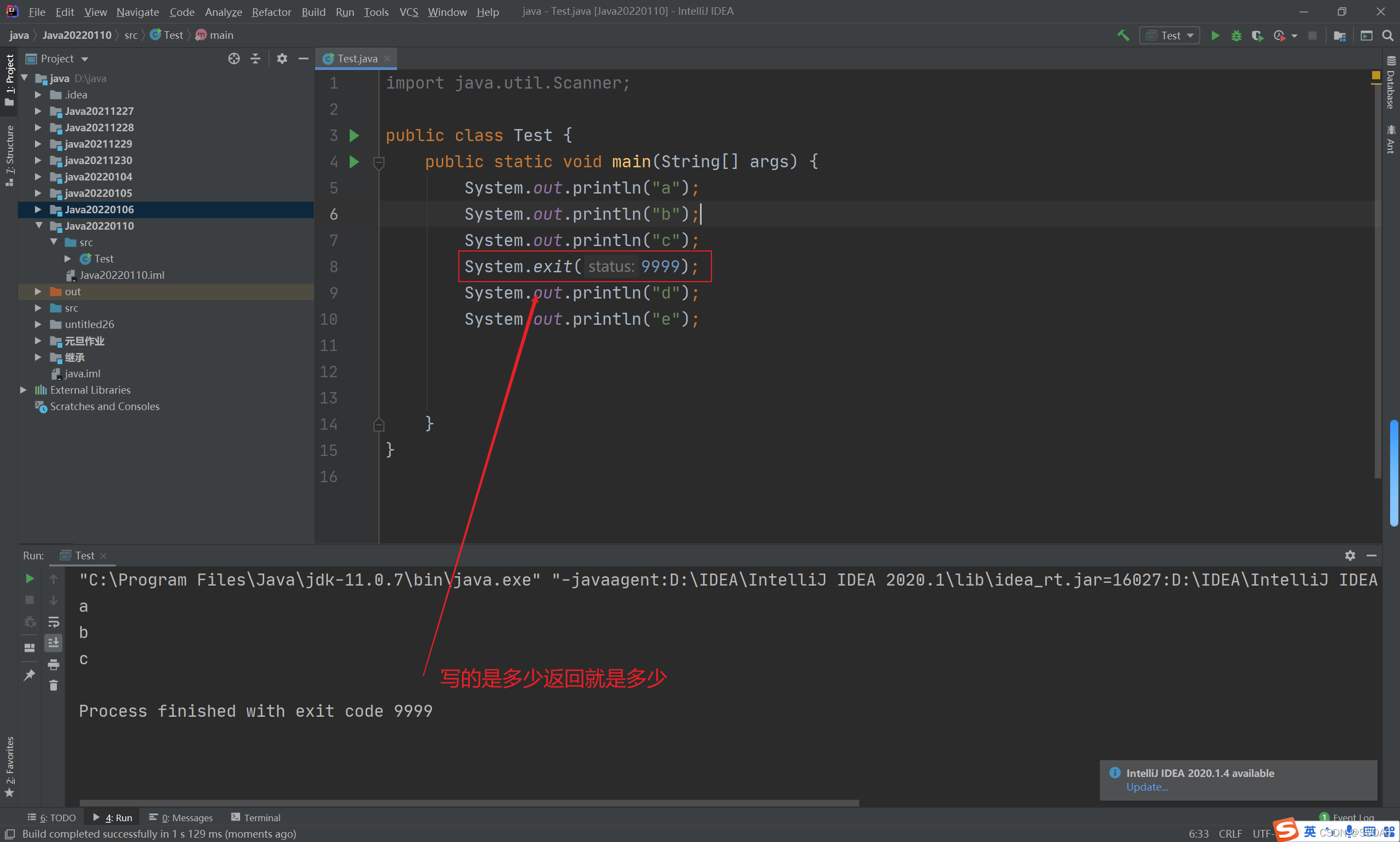The image size is (1400, 842).
Task: Run Test with Coverage shield icon
Action: coord(1257,35)
